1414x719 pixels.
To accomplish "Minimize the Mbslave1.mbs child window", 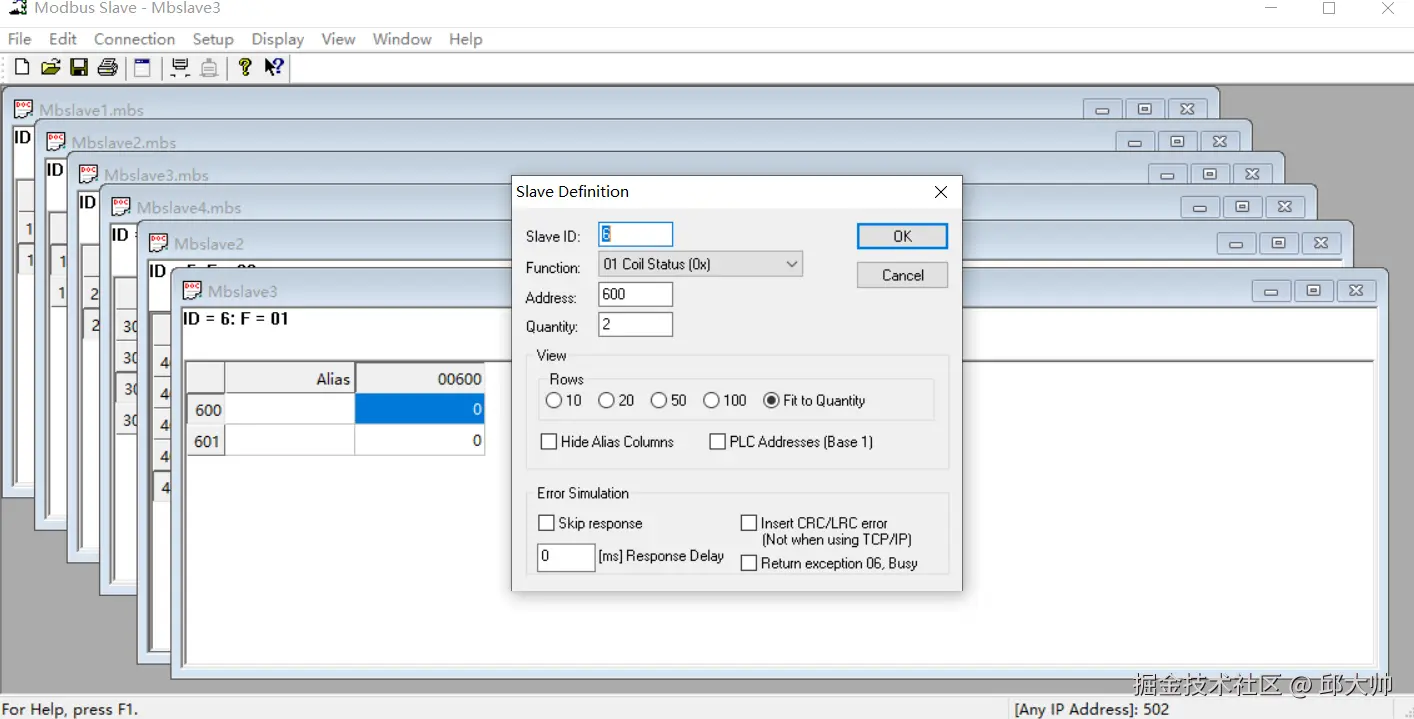I will [x=1102, y=109].
